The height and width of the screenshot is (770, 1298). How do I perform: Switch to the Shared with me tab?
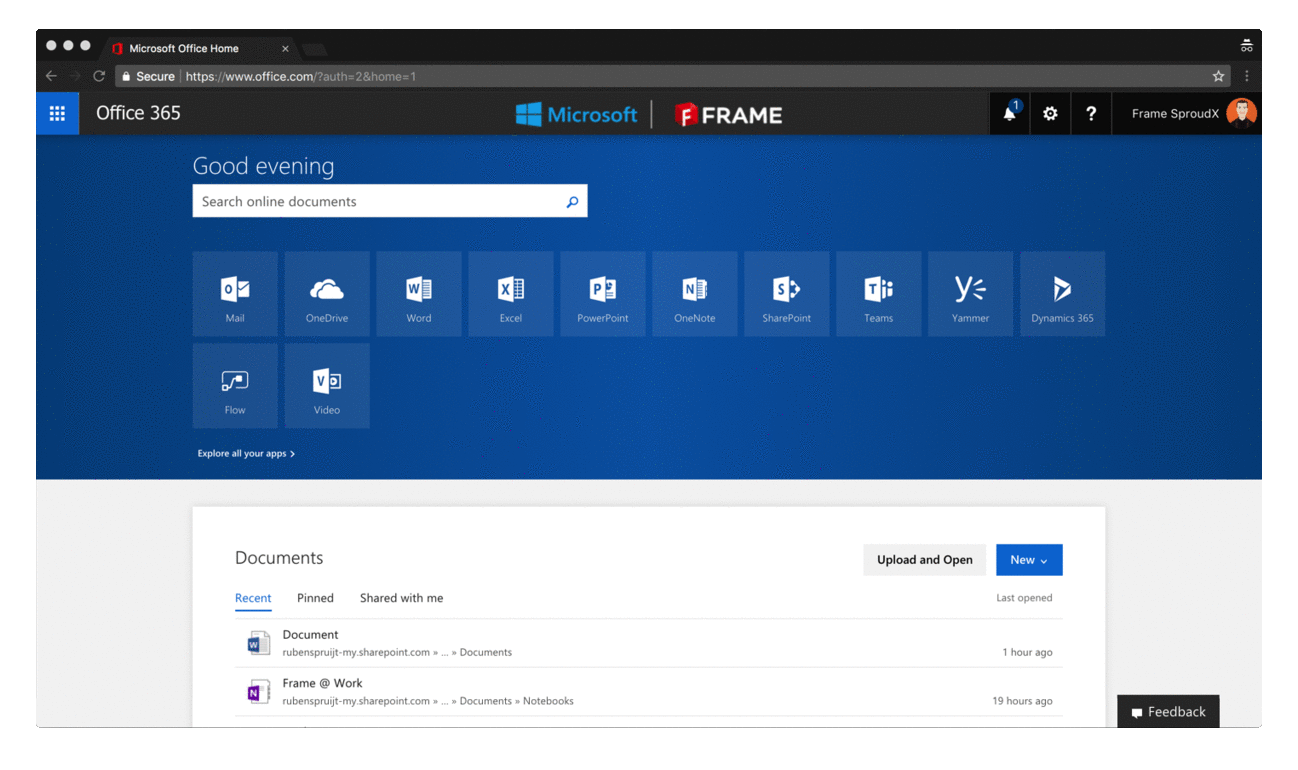click(x=401, y=598)
